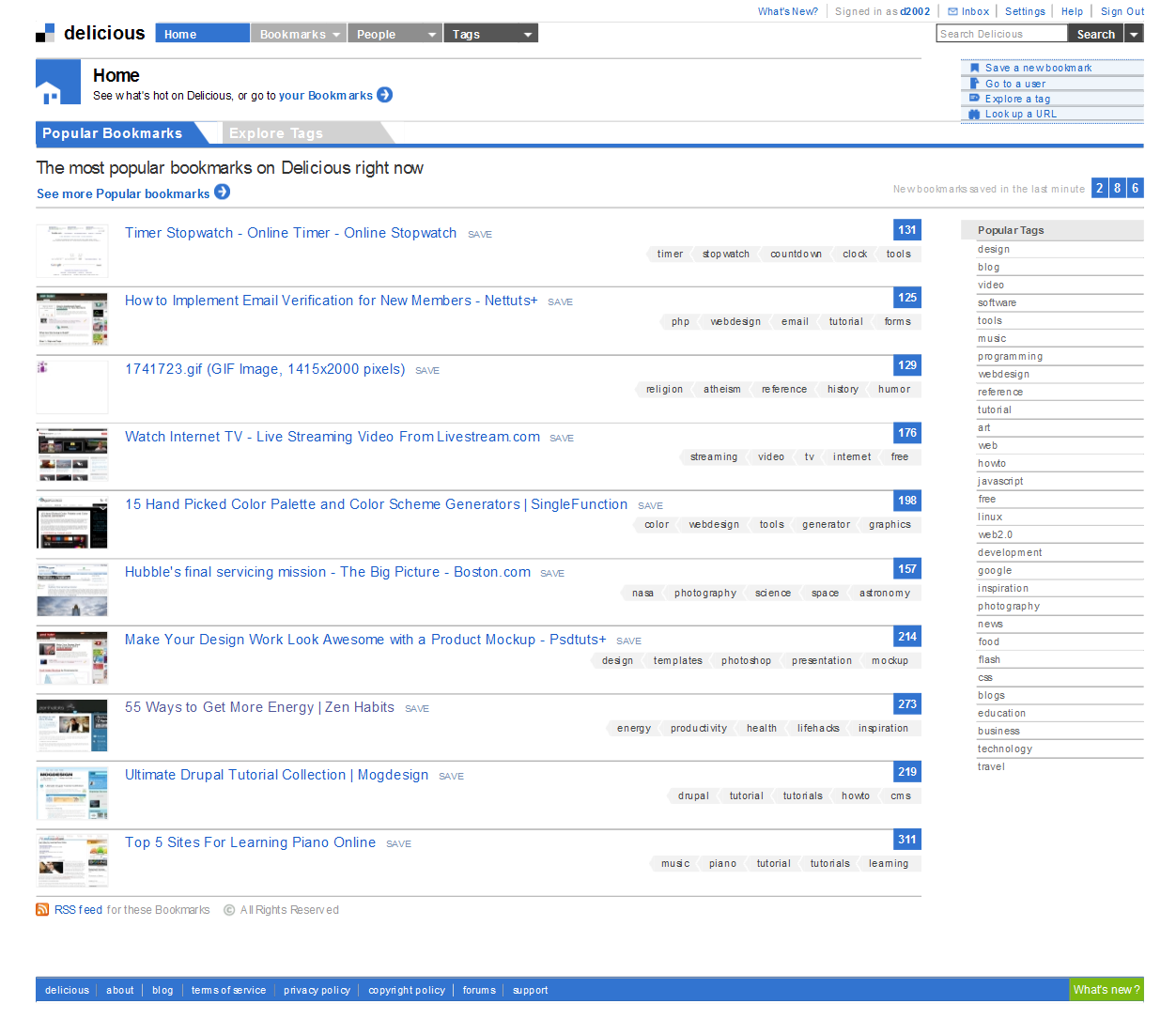
Task: Open the Timer Stopwatch bookmark link
Action: 290,233
